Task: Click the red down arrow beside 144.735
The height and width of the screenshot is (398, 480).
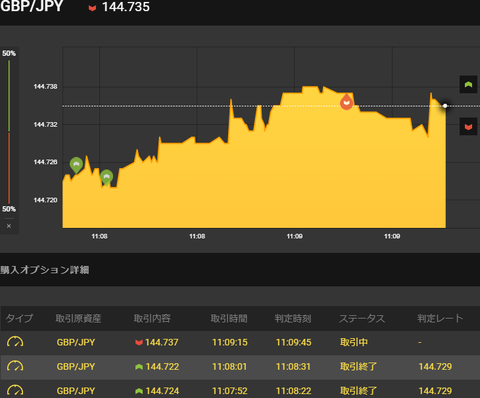Action: pos(92,8)
